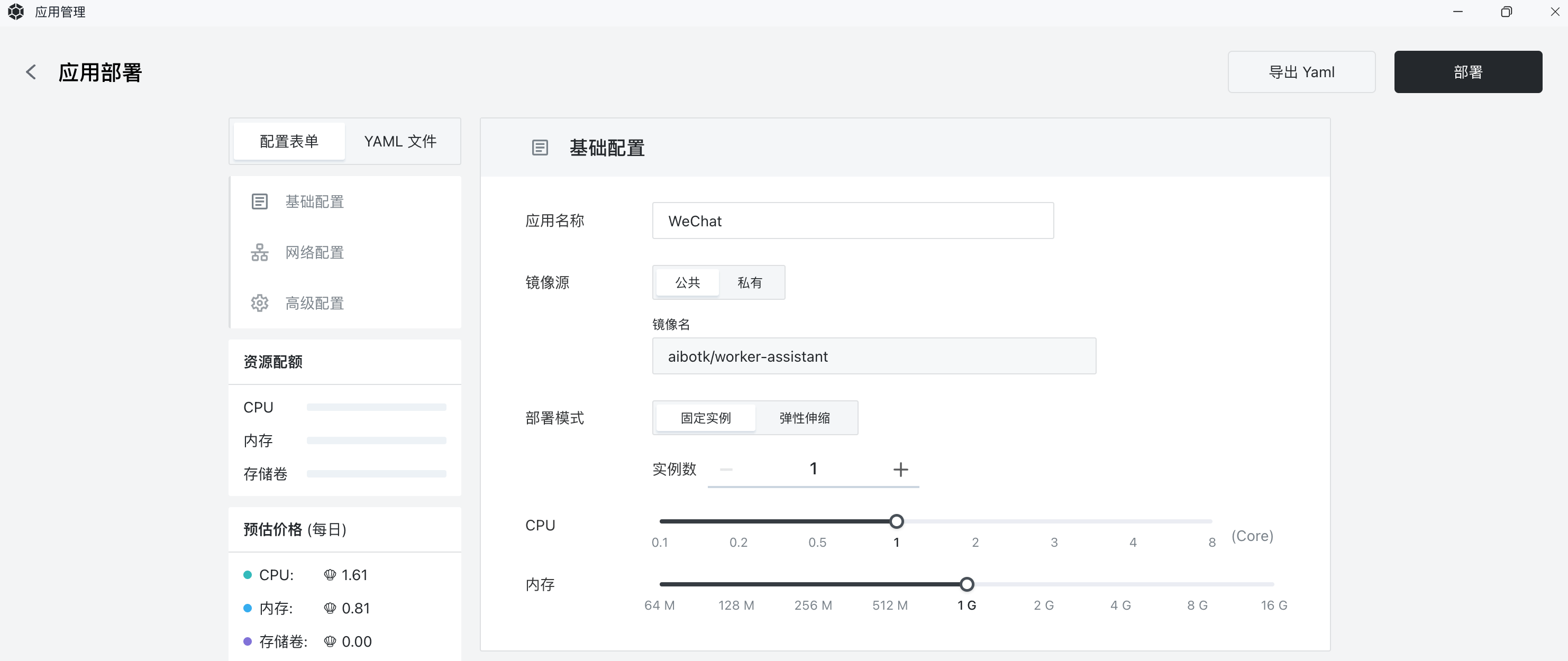Click the back arrow beside 应用部署

[31, 71]
